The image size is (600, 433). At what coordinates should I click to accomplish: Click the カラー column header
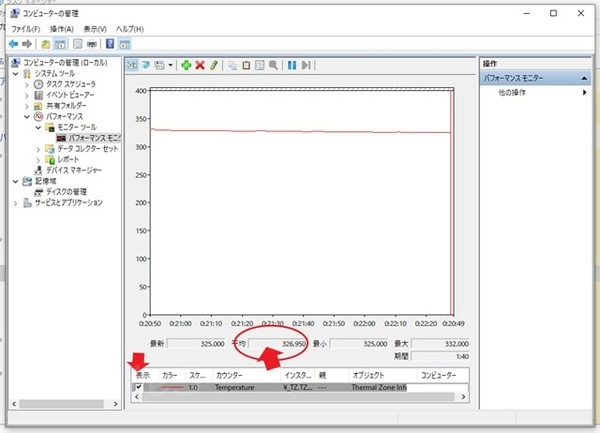click(172, 375)
